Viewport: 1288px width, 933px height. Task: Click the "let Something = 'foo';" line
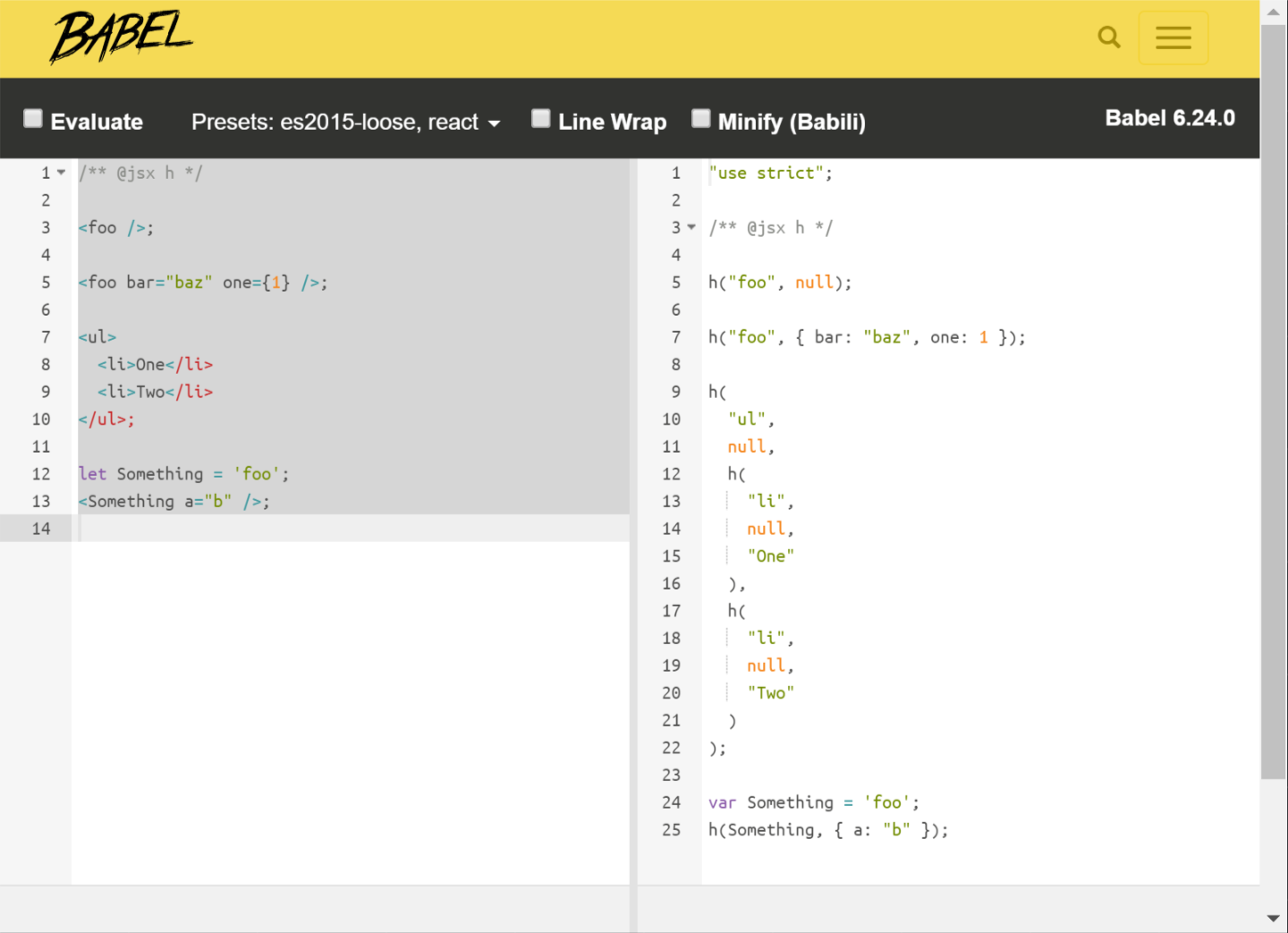point(184,473)
